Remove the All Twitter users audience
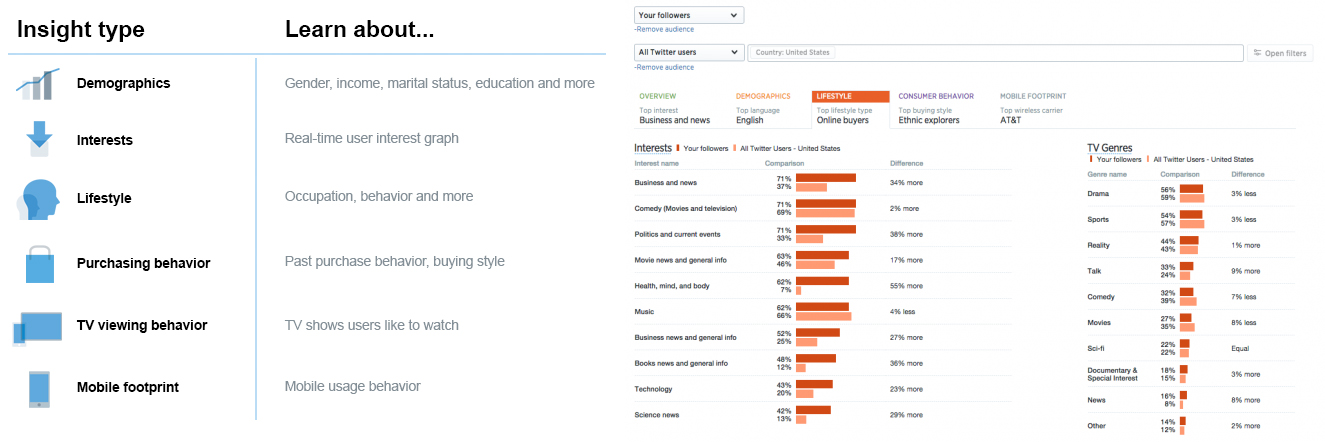This screenshot has height=442, width=1325. tap(664, 67)
